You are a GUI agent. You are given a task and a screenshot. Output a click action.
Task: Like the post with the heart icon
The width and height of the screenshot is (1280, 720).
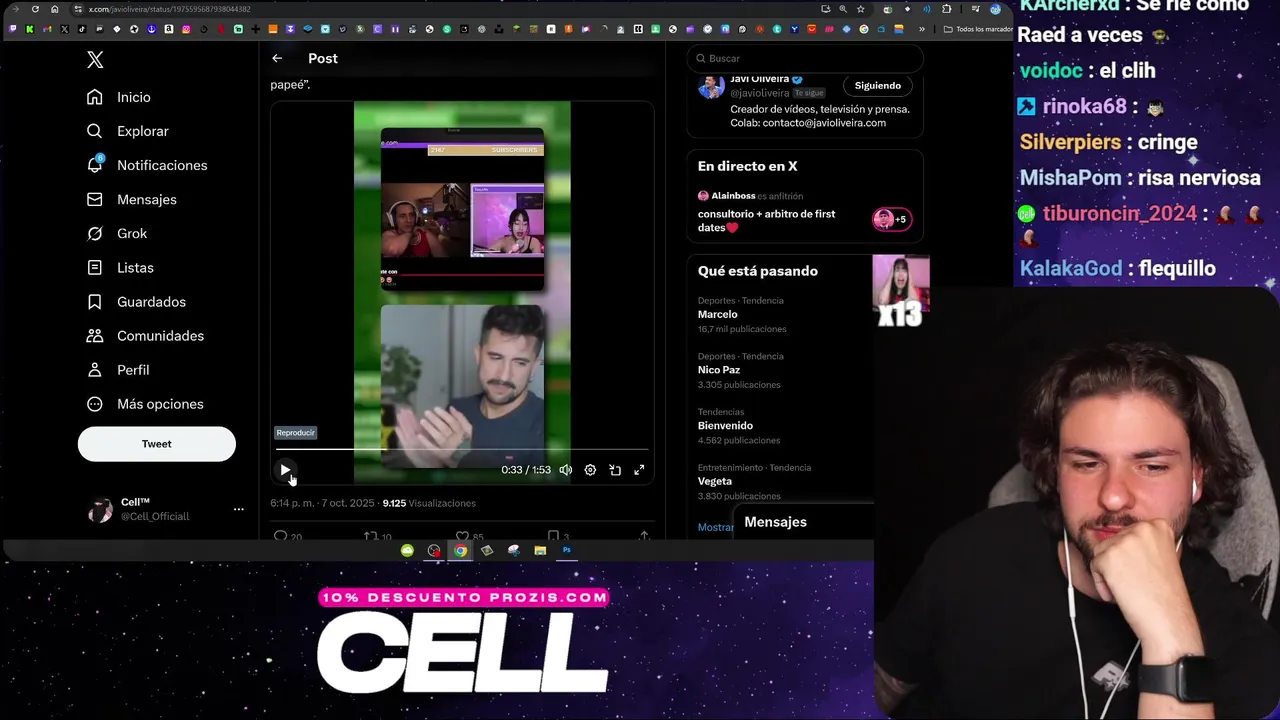[x=462, y=536]
